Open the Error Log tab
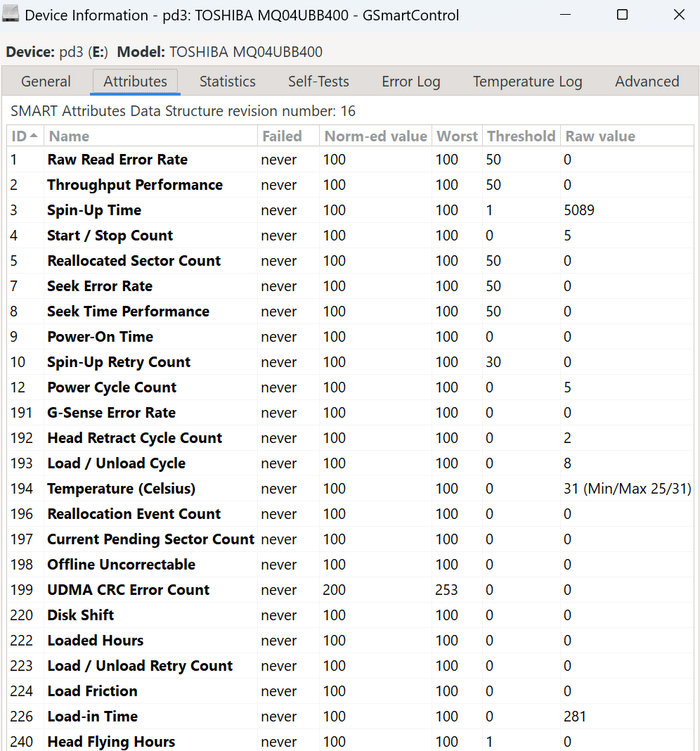The image size is (700, 751). 413,82
